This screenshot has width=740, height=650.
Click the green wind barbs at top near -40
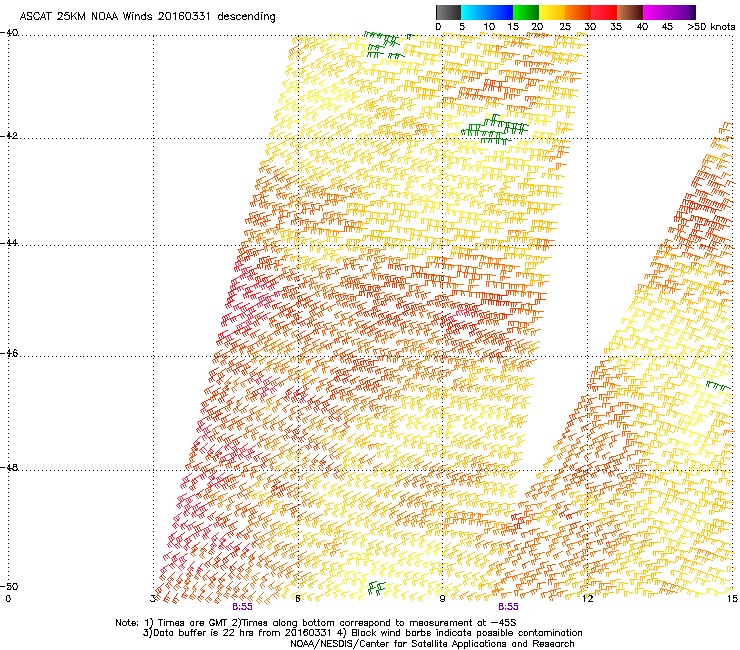[x=387, y=45]
